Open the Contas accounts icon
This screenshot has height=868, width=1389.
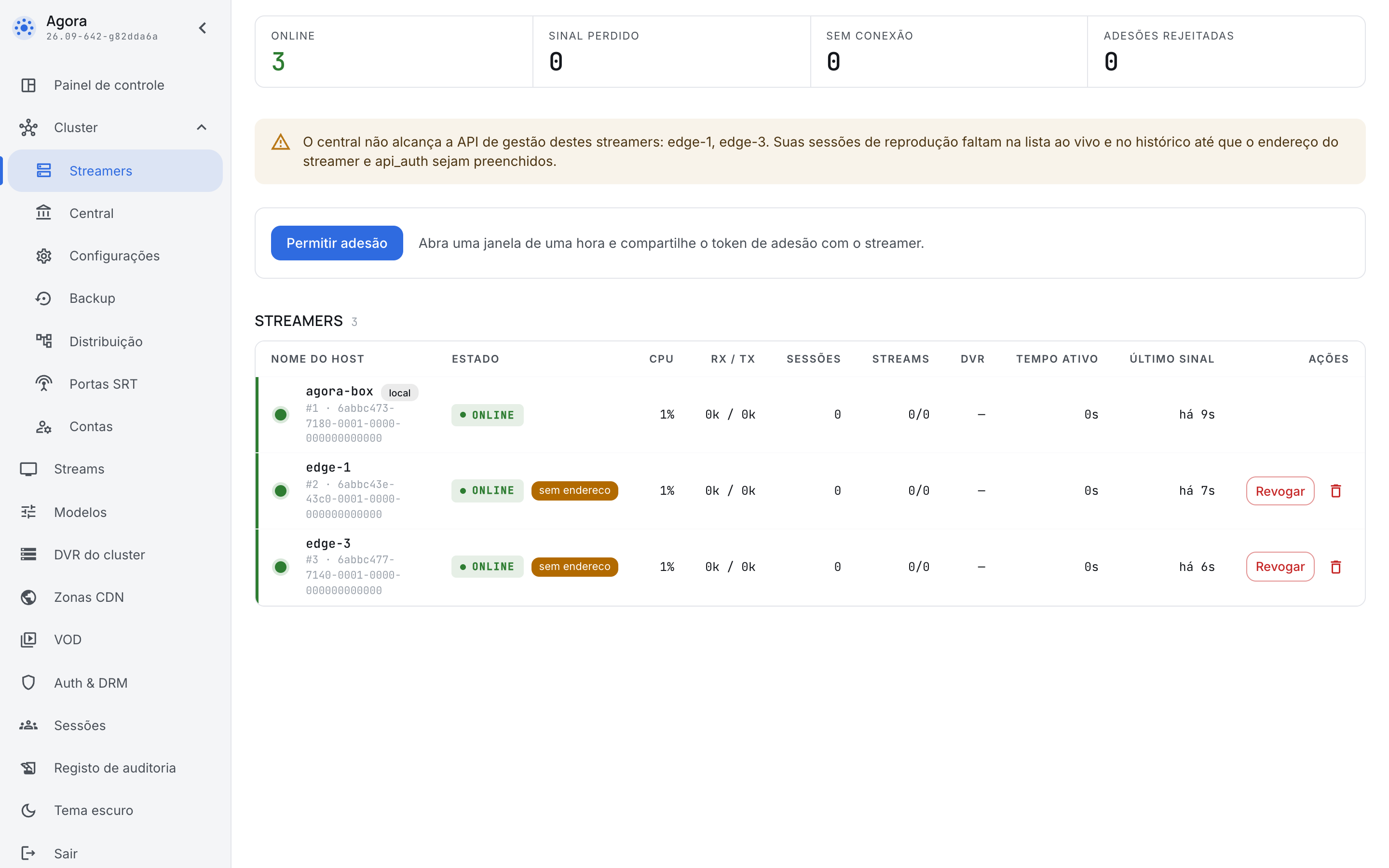pyautogui.click(x=43, y=427)
